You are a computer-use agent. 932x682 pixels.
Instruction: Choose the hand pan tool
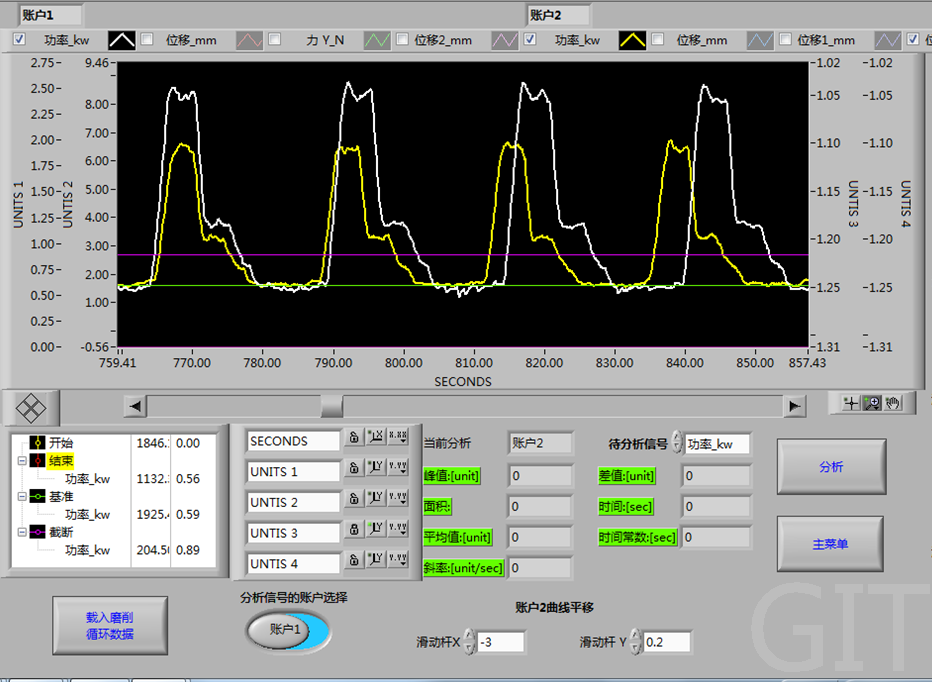(892, 403)
